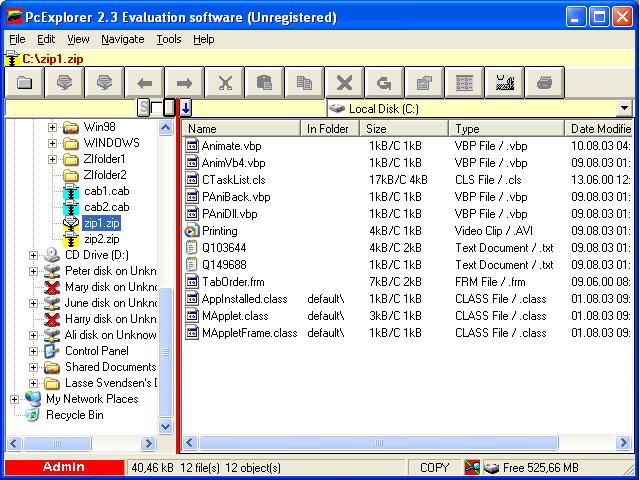The height and width of the screenshot is (480, 640).
Task: Expand the WINDOWS folder node
Action: click(x=52, y=143)
